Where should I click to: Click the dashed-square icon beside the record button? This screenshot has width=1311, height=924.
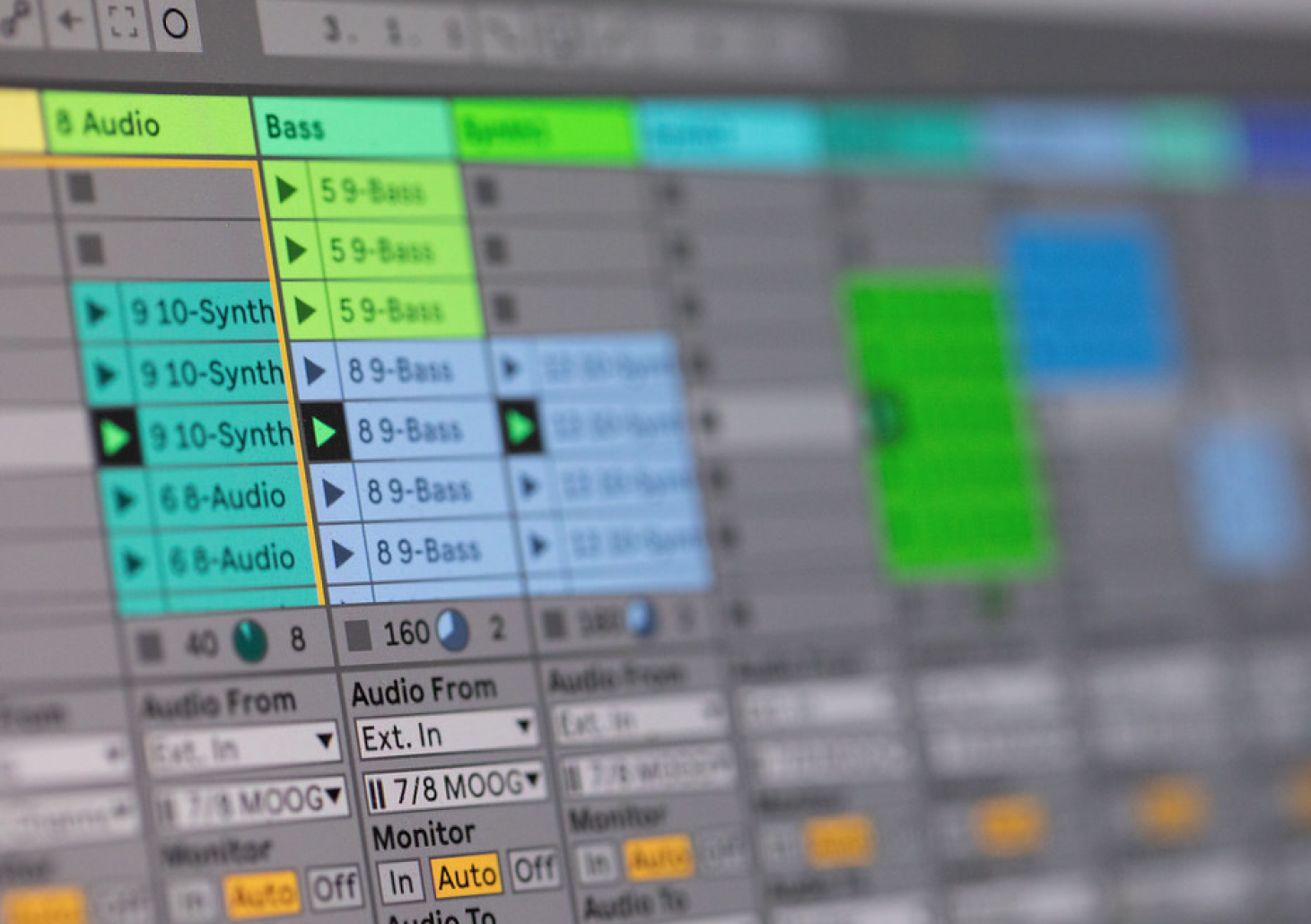pos(123,22)
